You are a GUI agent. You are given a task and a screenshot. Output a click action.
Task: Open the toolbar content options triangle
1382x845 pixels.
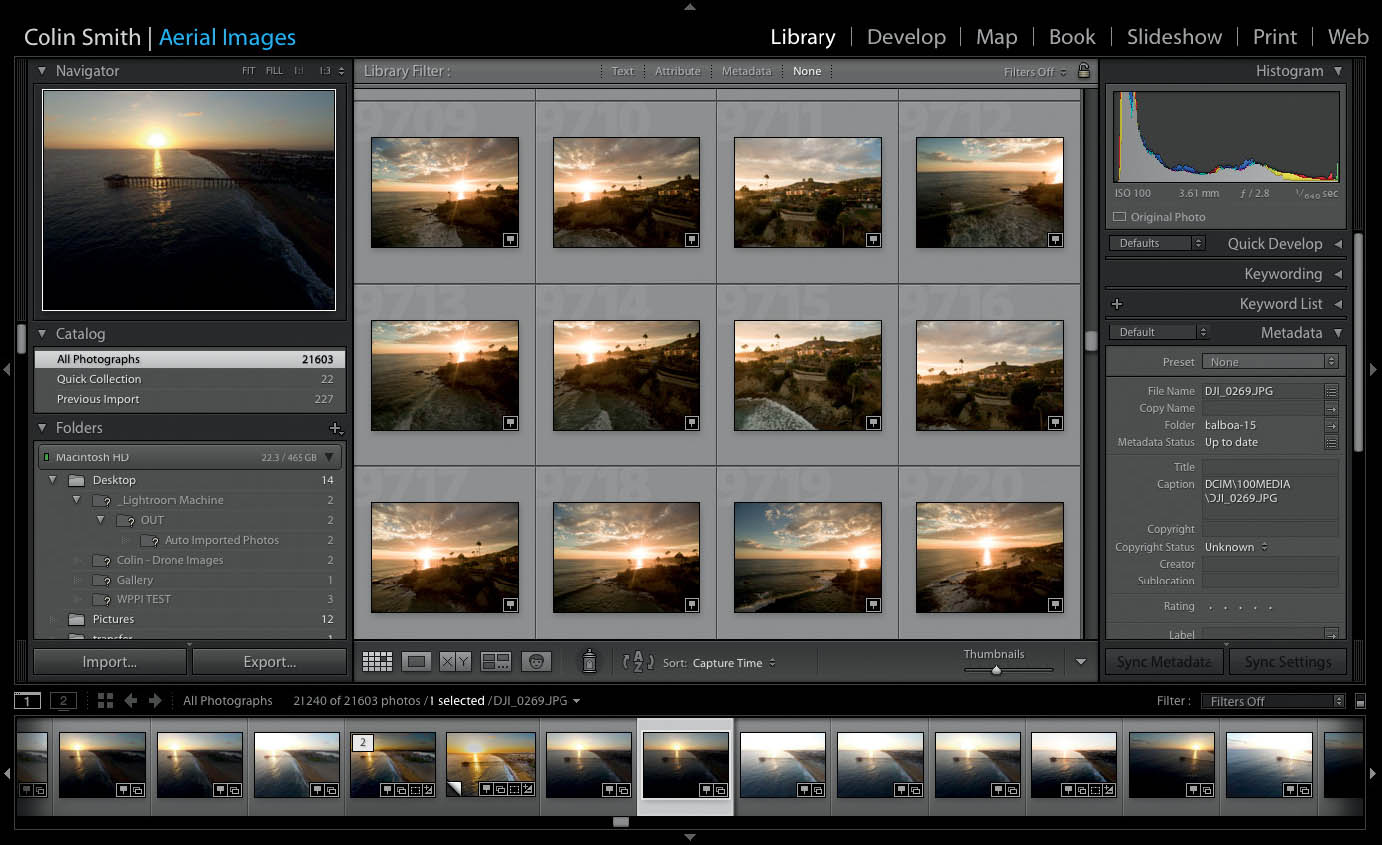point(1081,662)
